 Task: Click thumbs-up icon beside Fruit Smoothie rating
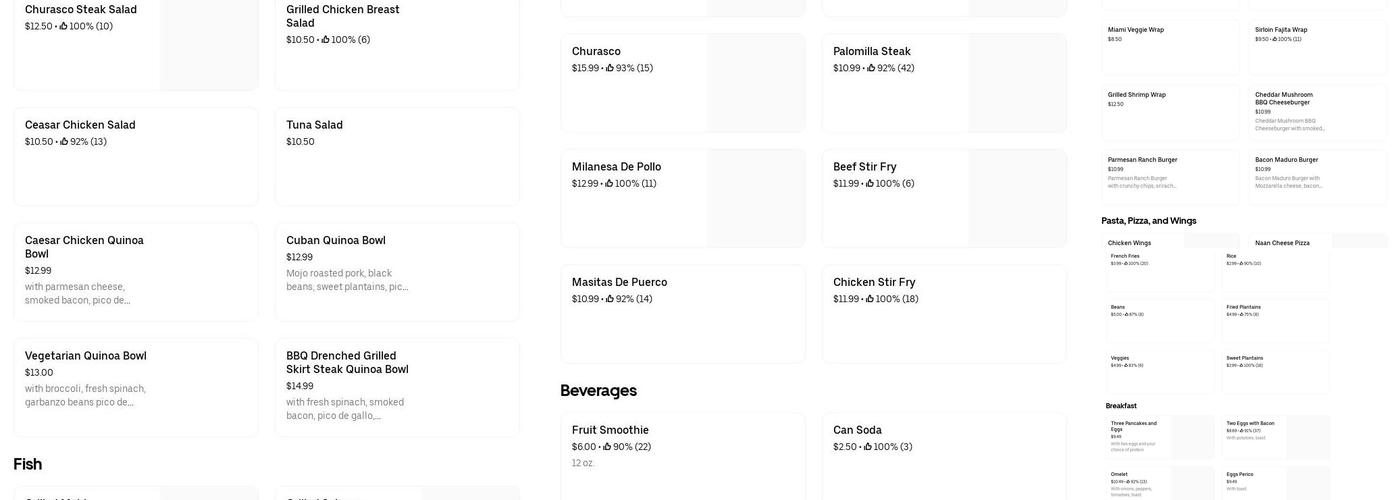(608, 448)
